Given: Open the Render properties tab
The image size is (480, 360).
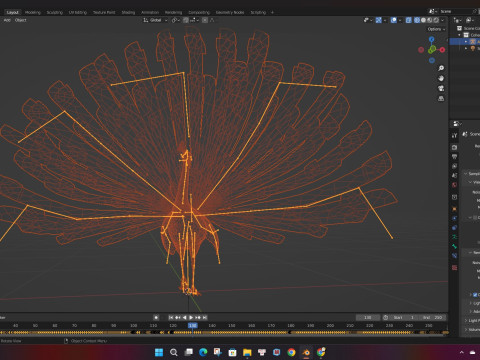Looking at the screenshot, I should pos(454,147).
